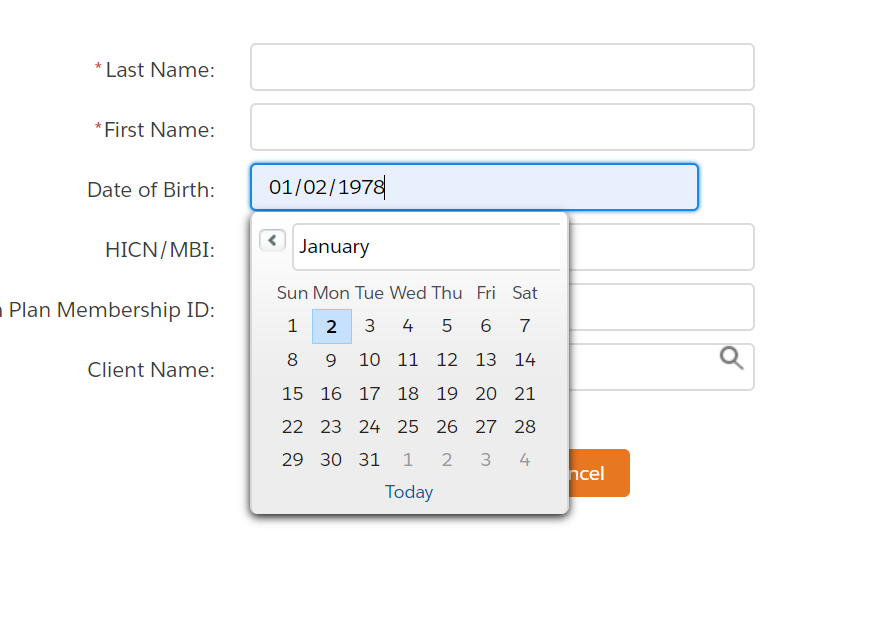Screen dimensions: 875x630
Task: Click the Client Name search magnifier icon
Action: pos(732,358)
